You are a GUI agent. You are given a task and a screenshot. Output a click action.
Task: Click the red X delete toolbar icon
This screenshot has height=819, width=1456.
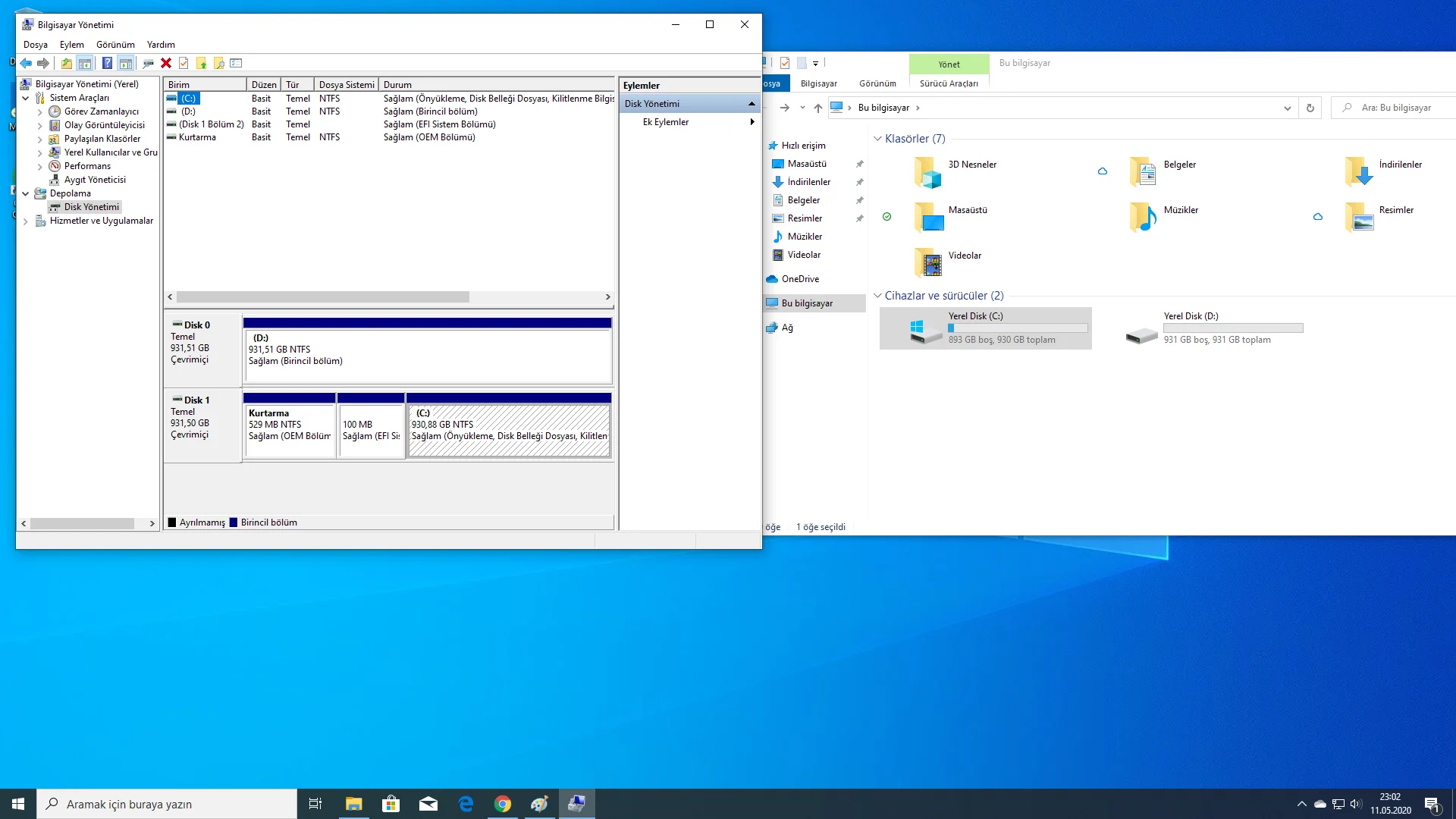click(x=166, y=63)
